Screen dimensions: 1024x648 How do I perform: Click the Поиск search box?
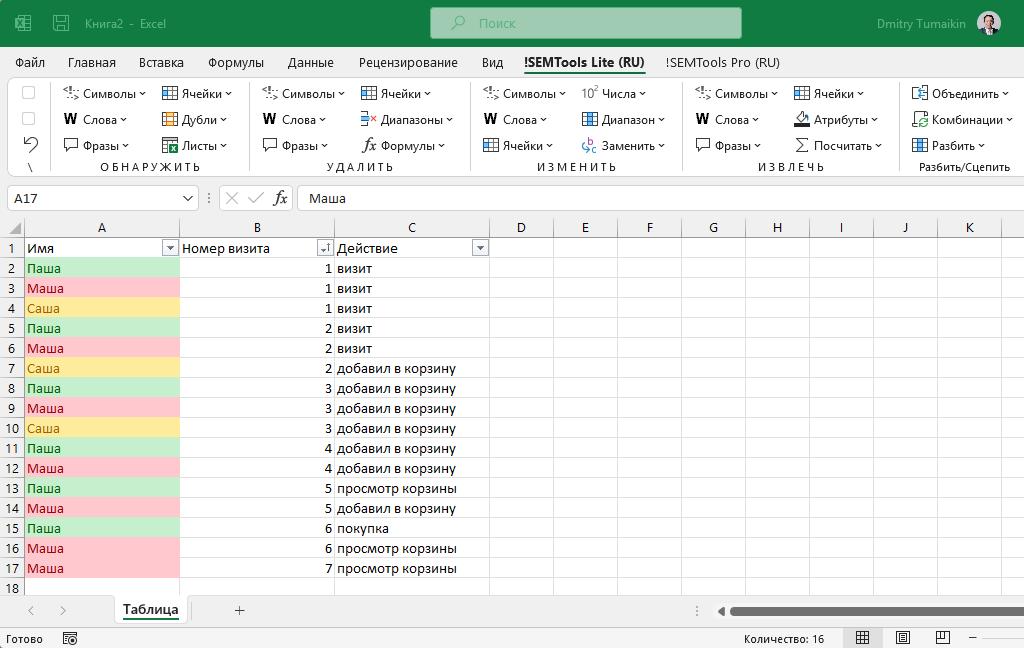pos(586,24)
